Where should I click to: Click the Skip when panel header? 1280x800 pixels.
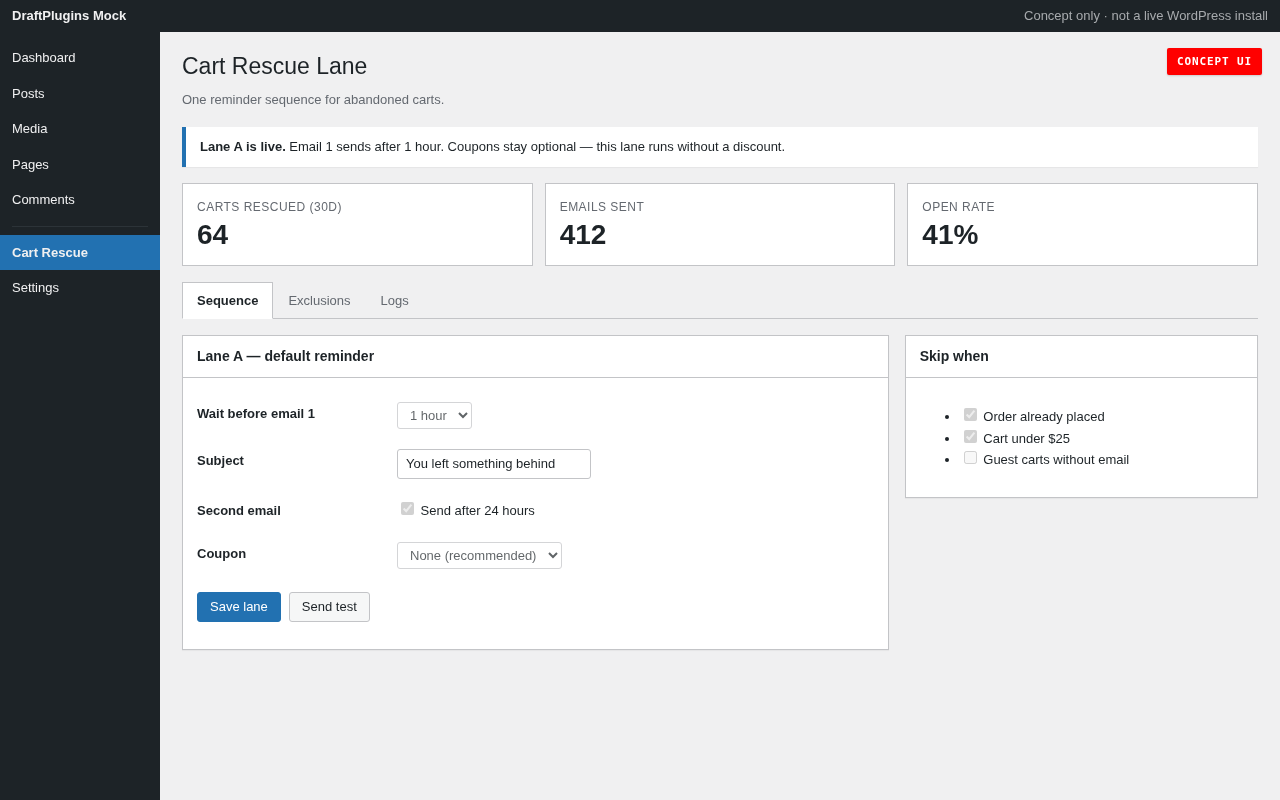[x=1081, y=357]
